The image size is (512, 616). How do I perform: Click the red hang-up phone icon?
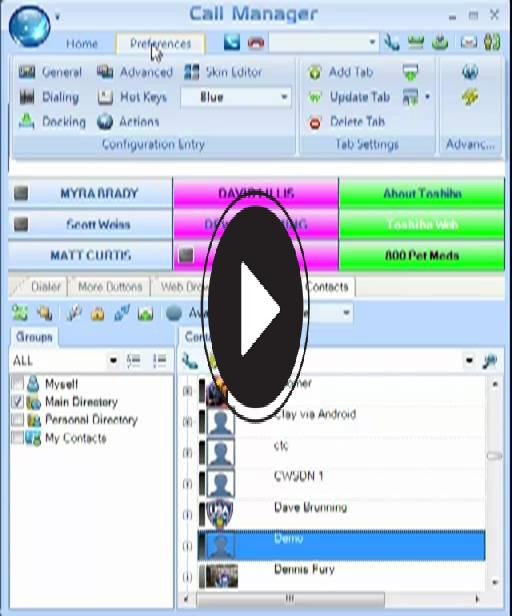[256, 42]
